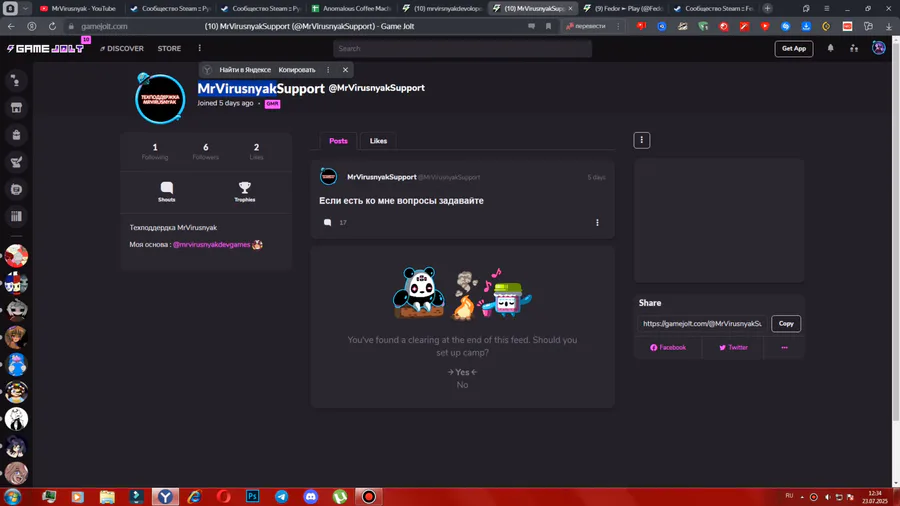Open the post's comments icon

pyautogui.click(x=327, y=223)
